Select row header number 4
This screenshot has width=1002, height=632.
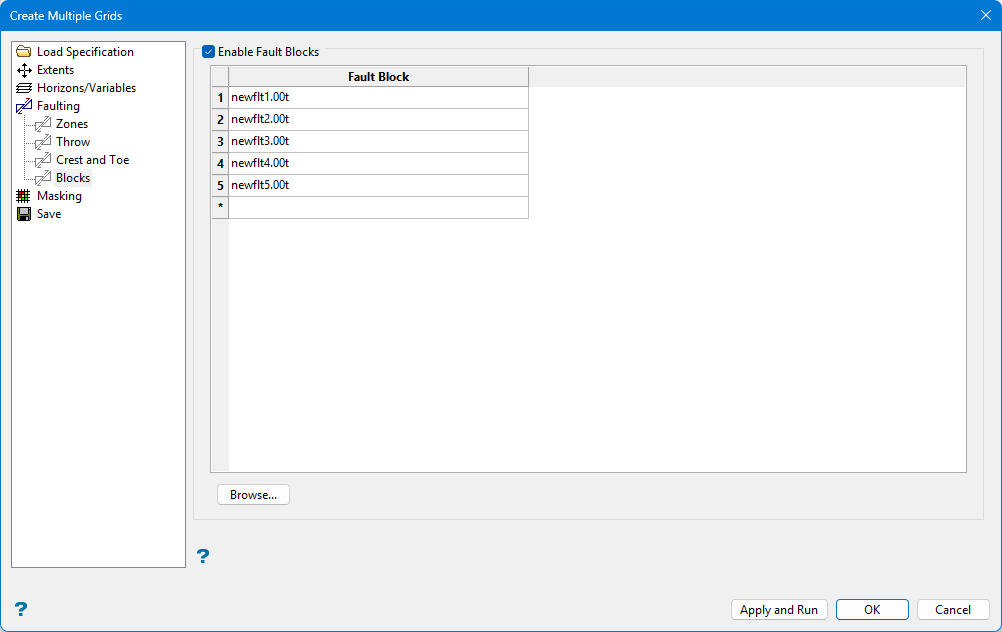220,163
